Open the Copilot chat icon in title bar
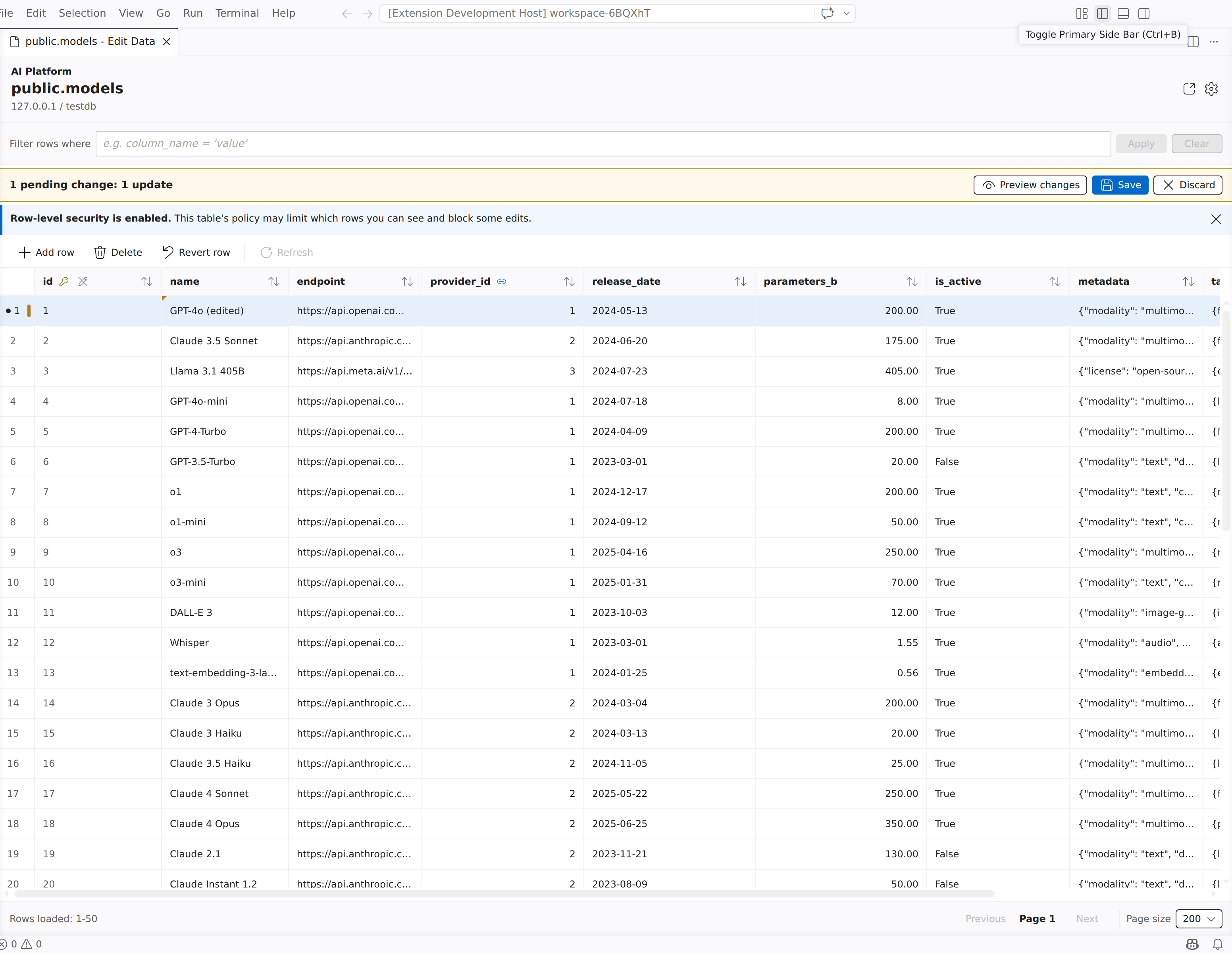This screenshot has height=953, width=1232. [x=828, y=14]
